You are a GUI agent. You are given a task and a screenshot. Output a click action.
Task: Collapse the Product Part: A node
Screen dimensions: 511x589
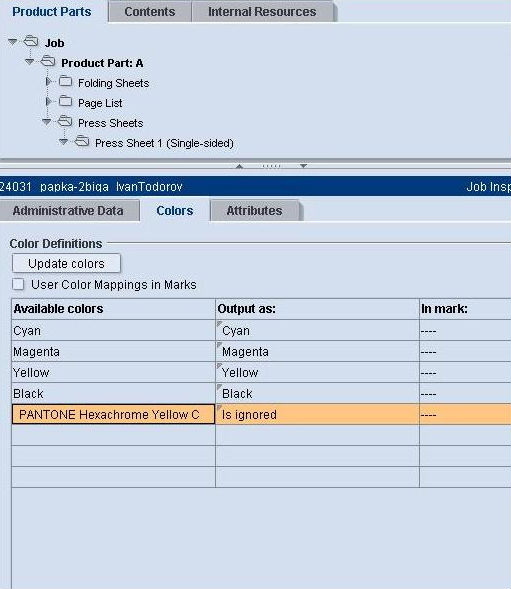(x=30, y=62)
